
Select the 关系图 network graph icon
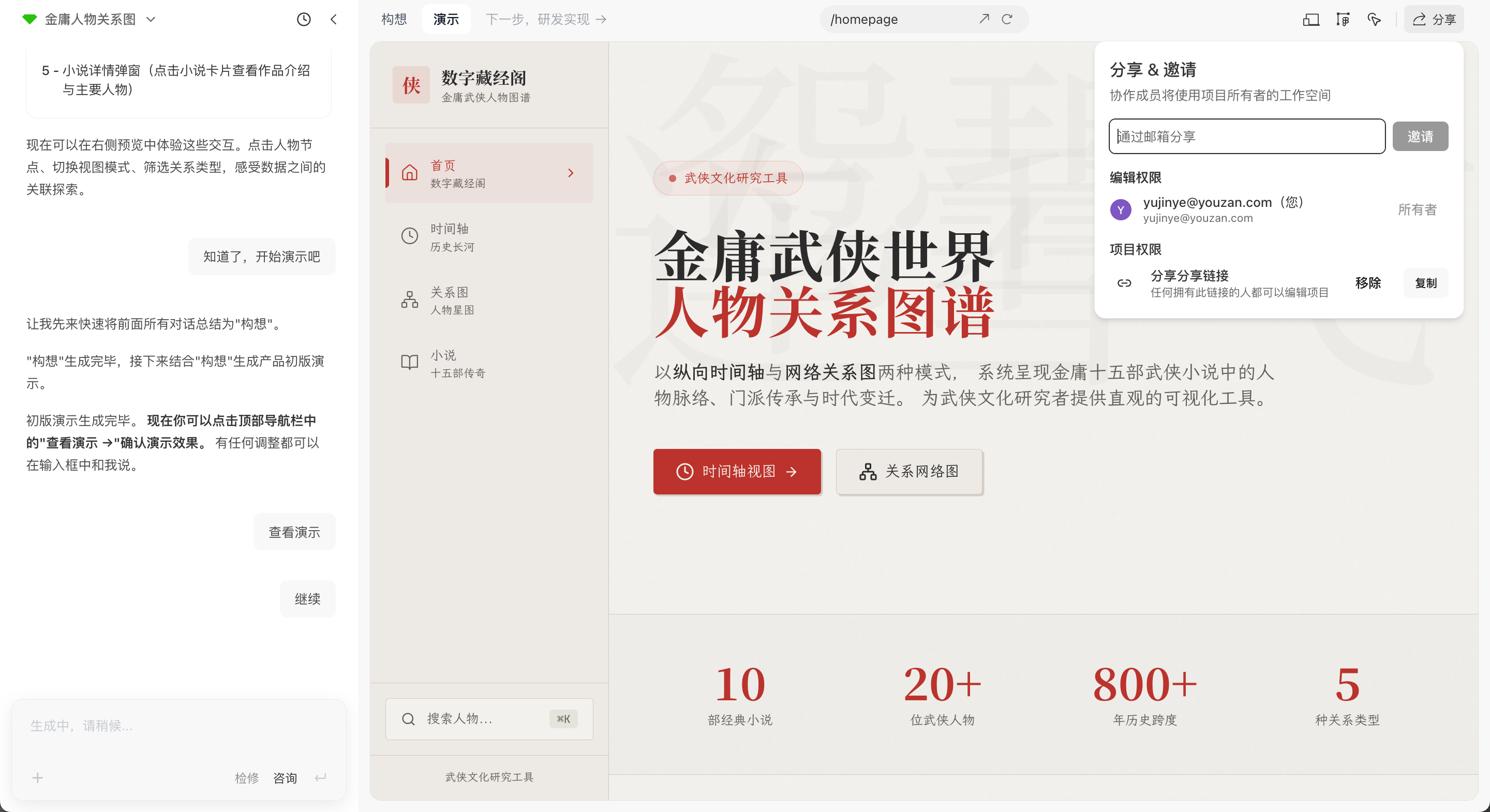click(410, 299)
